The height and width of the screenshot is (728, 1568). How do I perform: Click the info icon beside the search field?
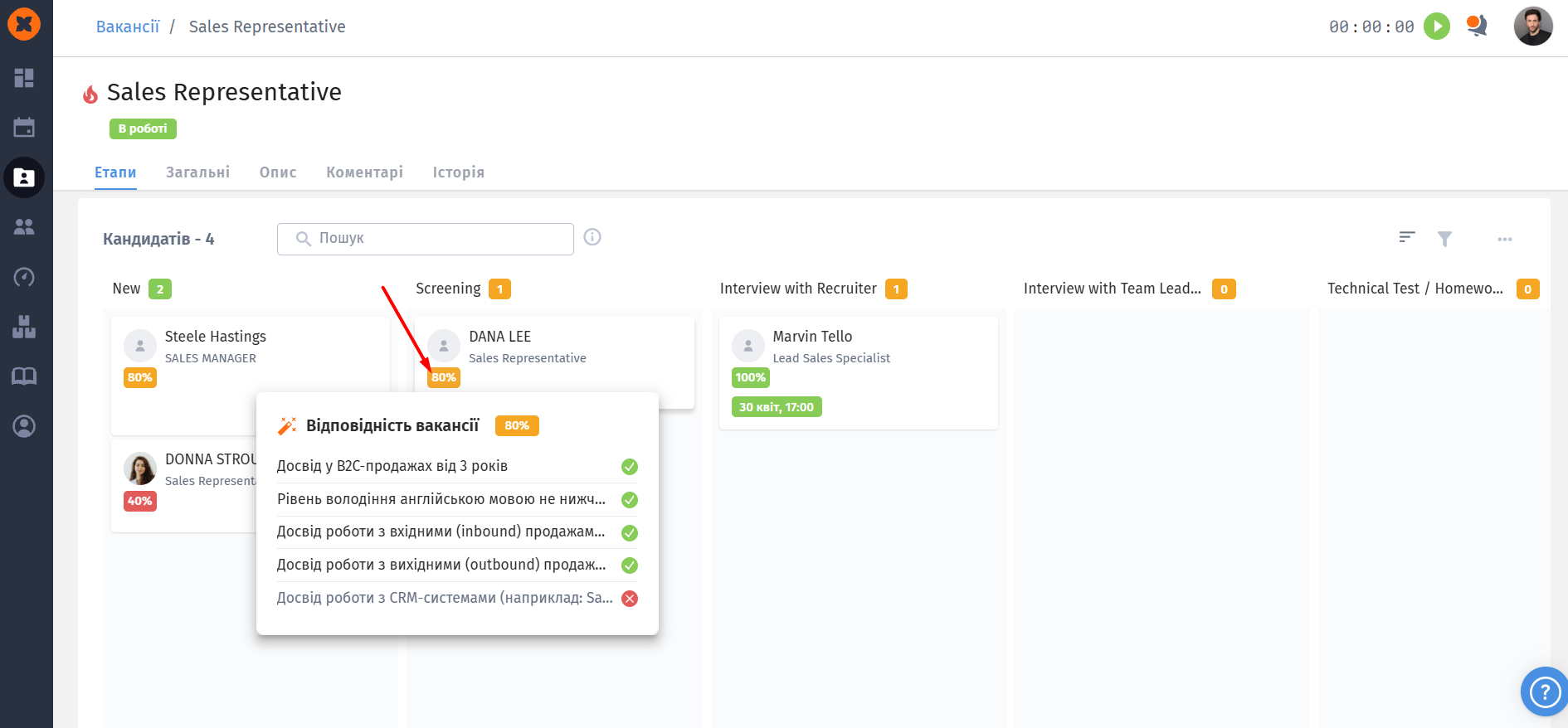point(592,237)
